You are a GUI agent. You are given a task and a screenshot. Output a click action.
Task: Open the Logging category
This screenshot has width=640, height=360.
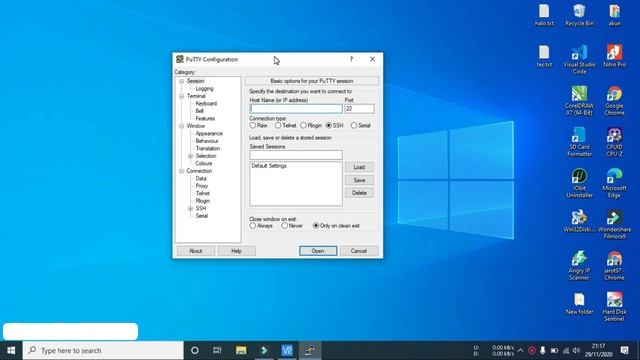tap(204, 89)
